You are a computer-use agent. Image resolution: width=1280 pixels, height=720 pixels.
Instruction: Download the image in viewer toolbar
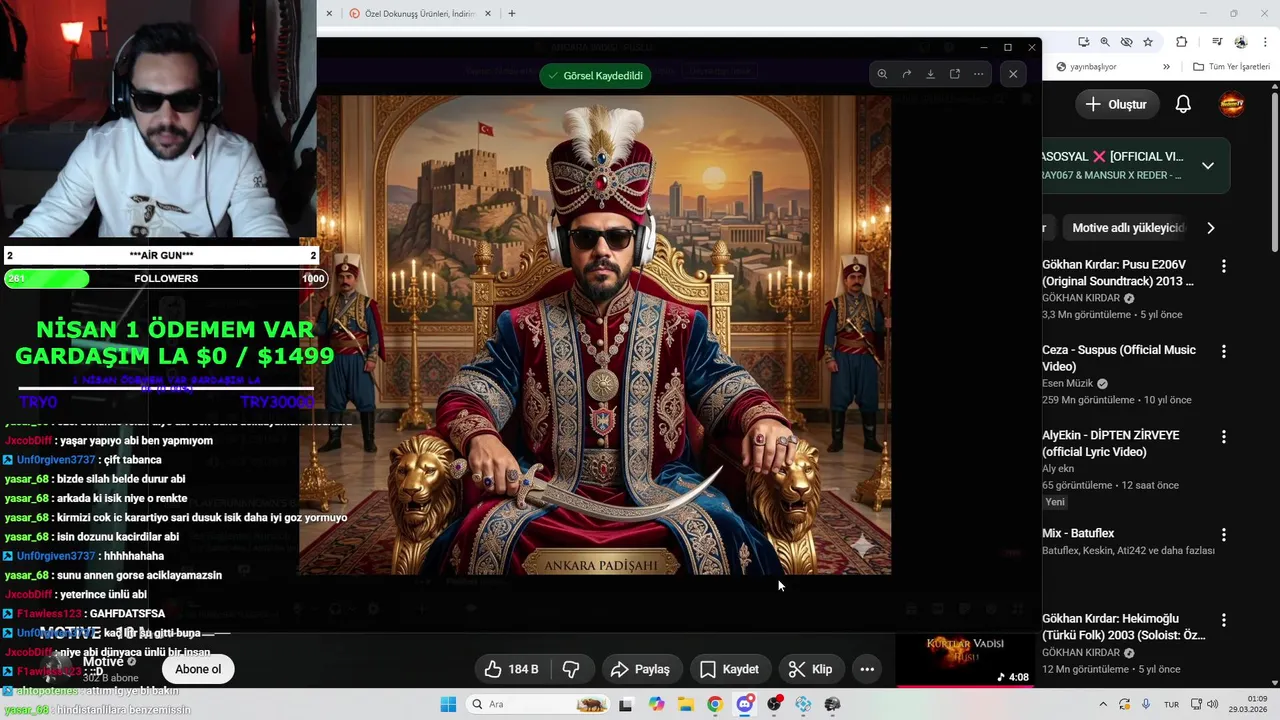point(930,74)
